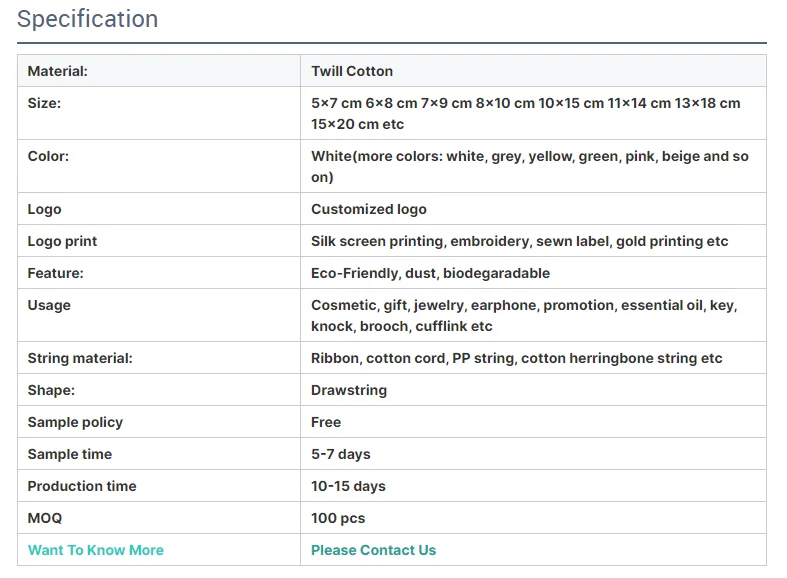Click the "Eco-Friendly, dust, biodegaradable" feature text
Viewport: 787px width, 578px height.
[430, 273]
